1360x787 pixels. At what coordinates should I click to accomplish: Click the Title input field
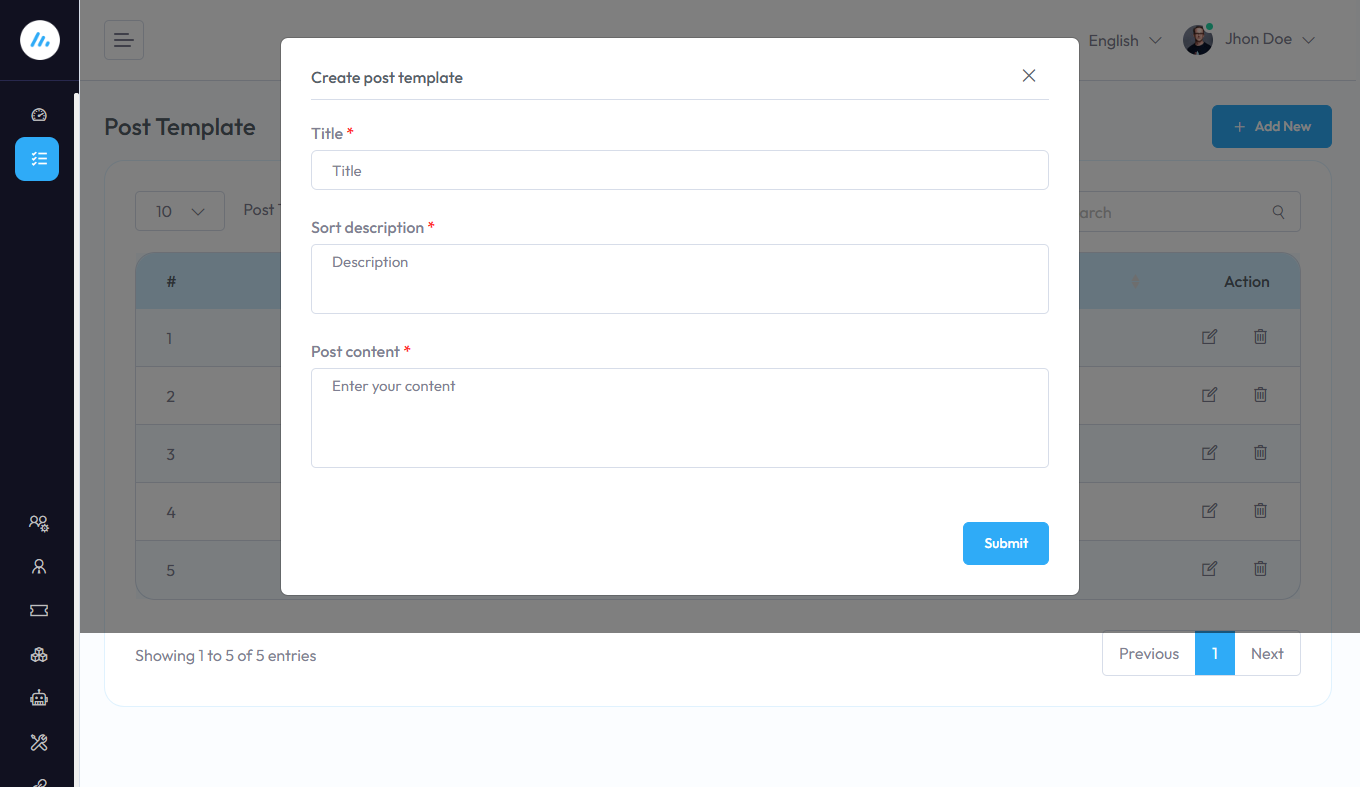pos(679,170)
